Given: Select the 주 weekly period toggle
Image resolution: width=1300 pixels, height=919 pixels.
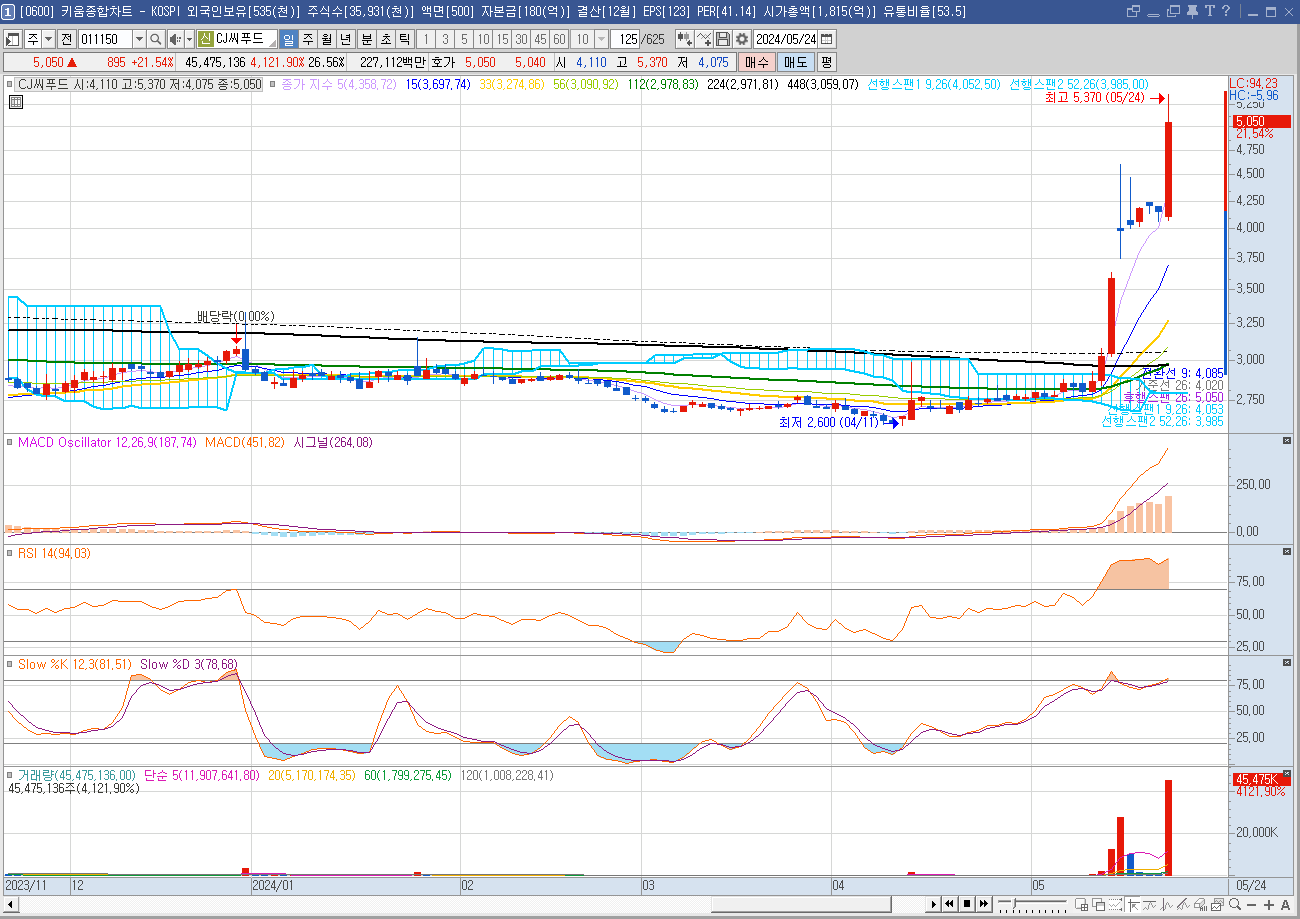Looking at the screenshot, I should (x=308, y=39).
